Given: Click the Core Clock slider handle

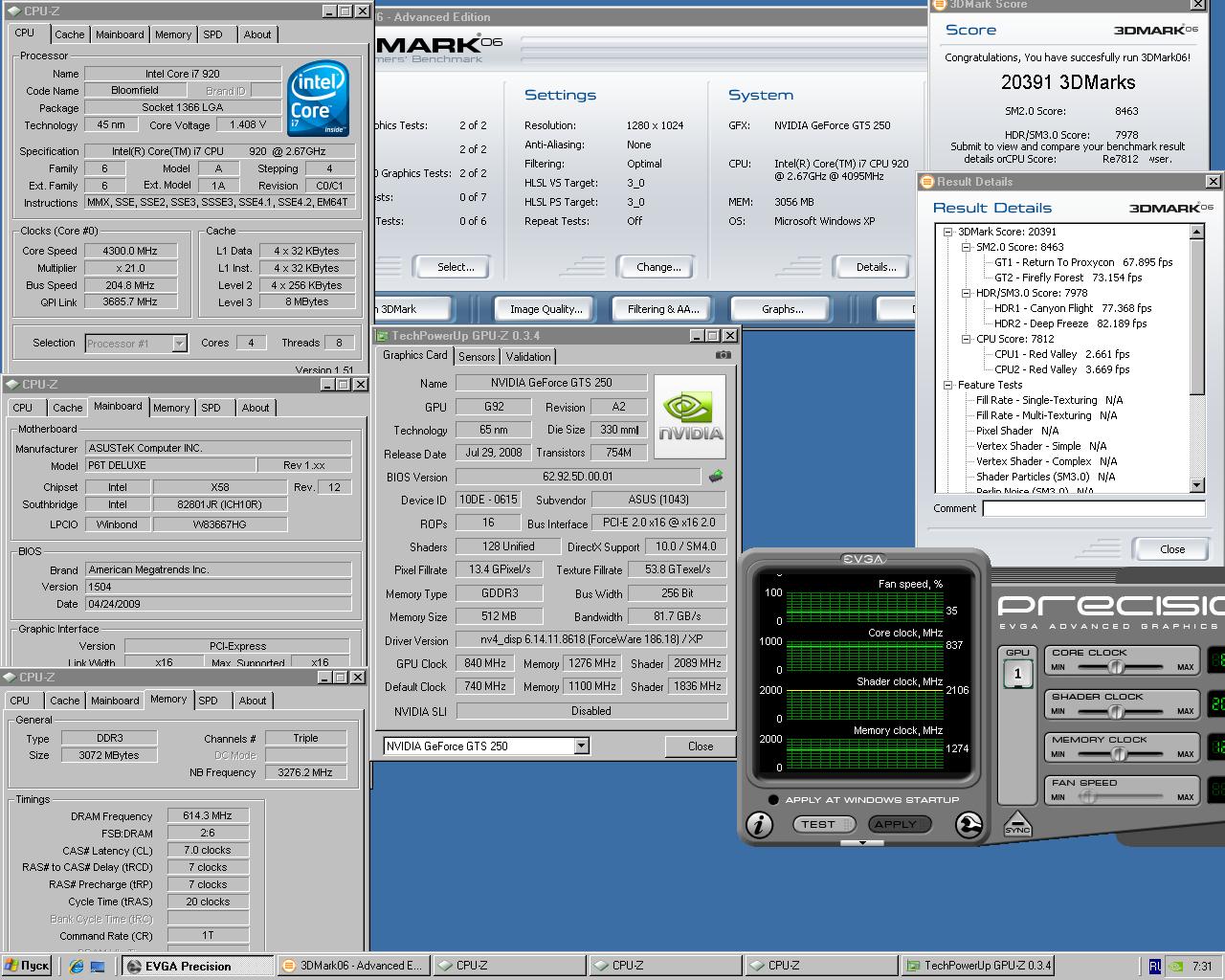Looking at the screenshot, I should pos(1118,667).
